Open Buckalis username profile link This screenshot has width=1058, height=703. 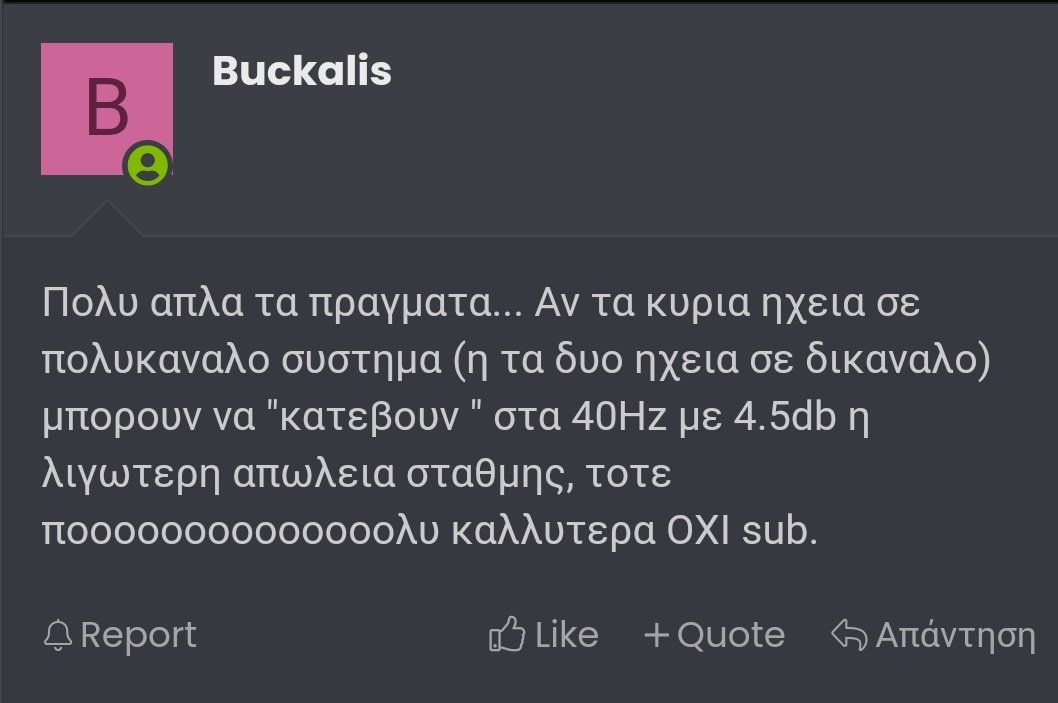click(302, 70)
